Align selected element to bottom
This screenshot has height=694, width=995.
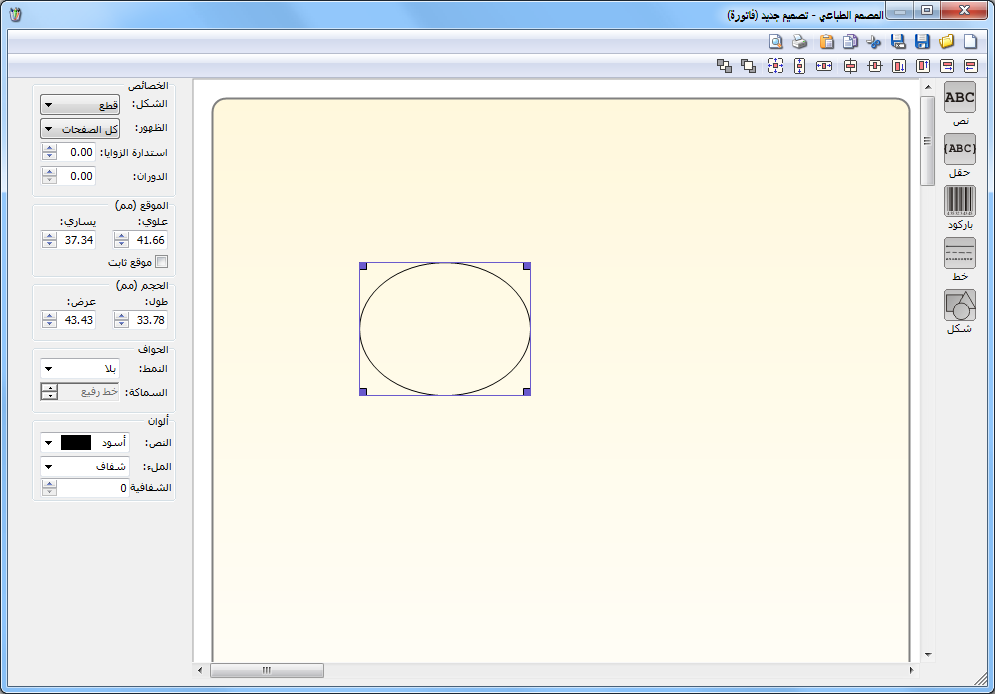[x=899, y=66]
